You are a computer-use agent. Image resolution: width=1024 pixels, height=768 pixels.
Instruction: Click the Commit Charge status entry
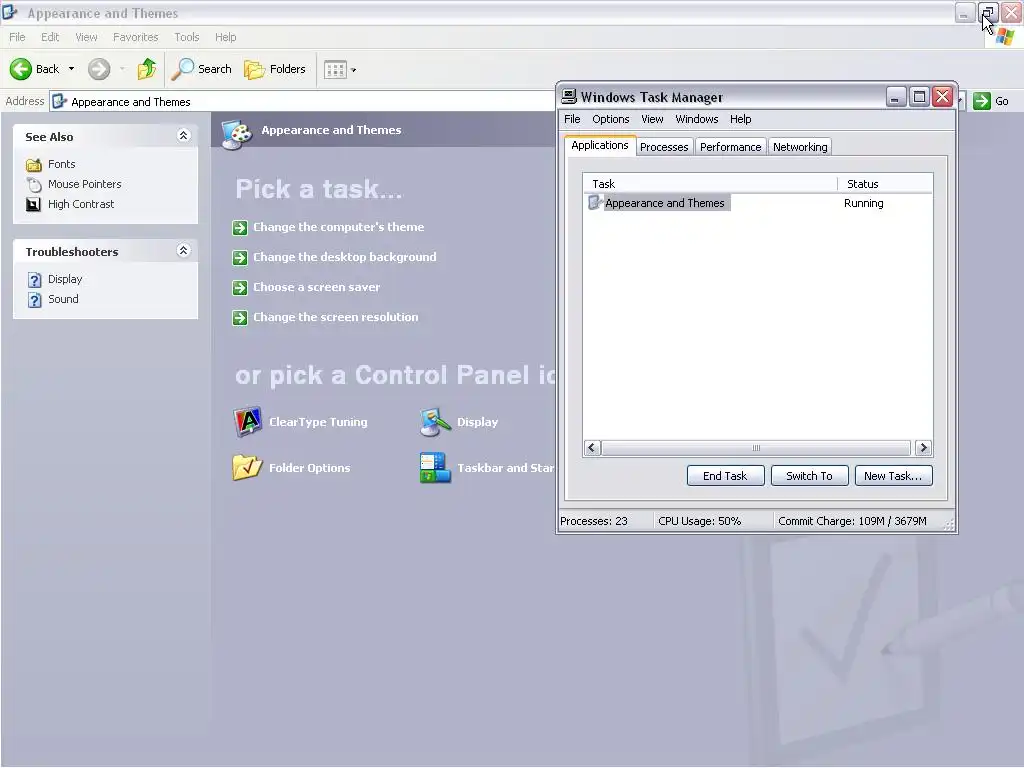tap(852, 521)
